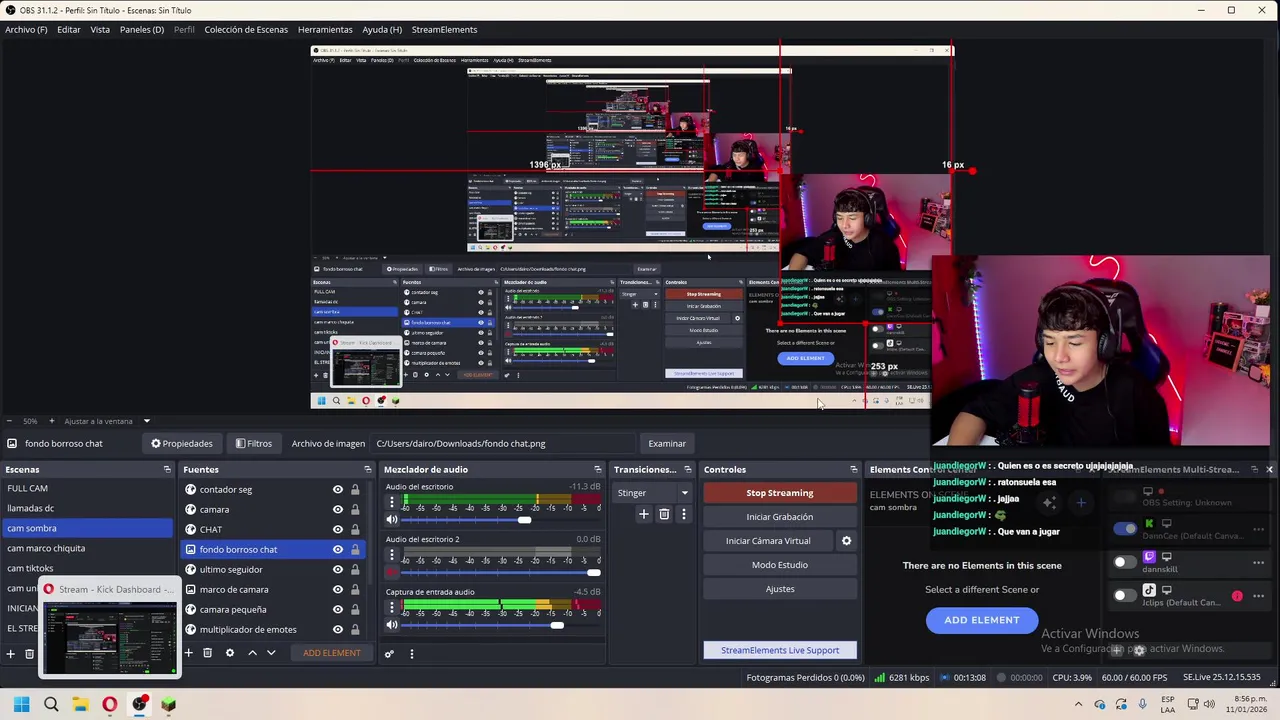Toggle visibility of contador seg source
This screenshot has height=720, width=1280.
coord(338,489)
